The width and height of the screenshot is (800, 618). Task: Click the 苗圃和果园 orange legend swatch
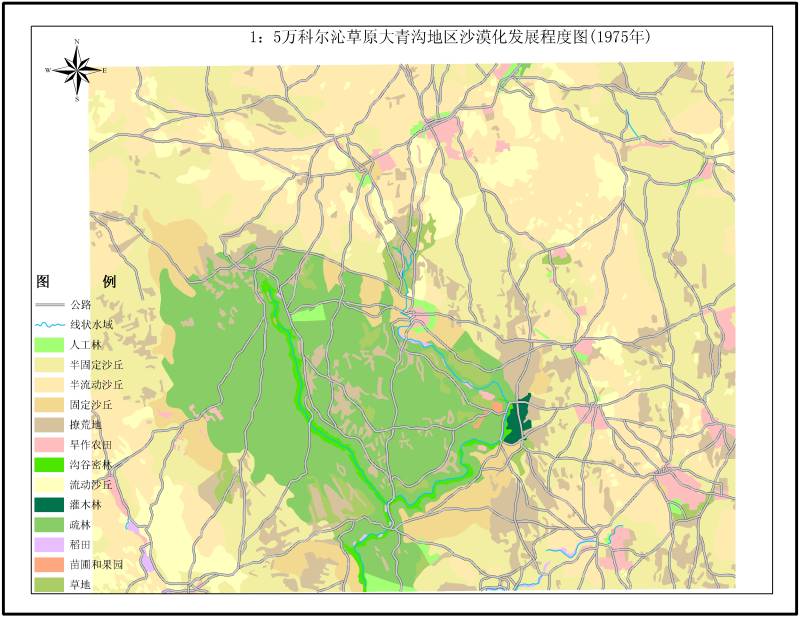[50, 565]
